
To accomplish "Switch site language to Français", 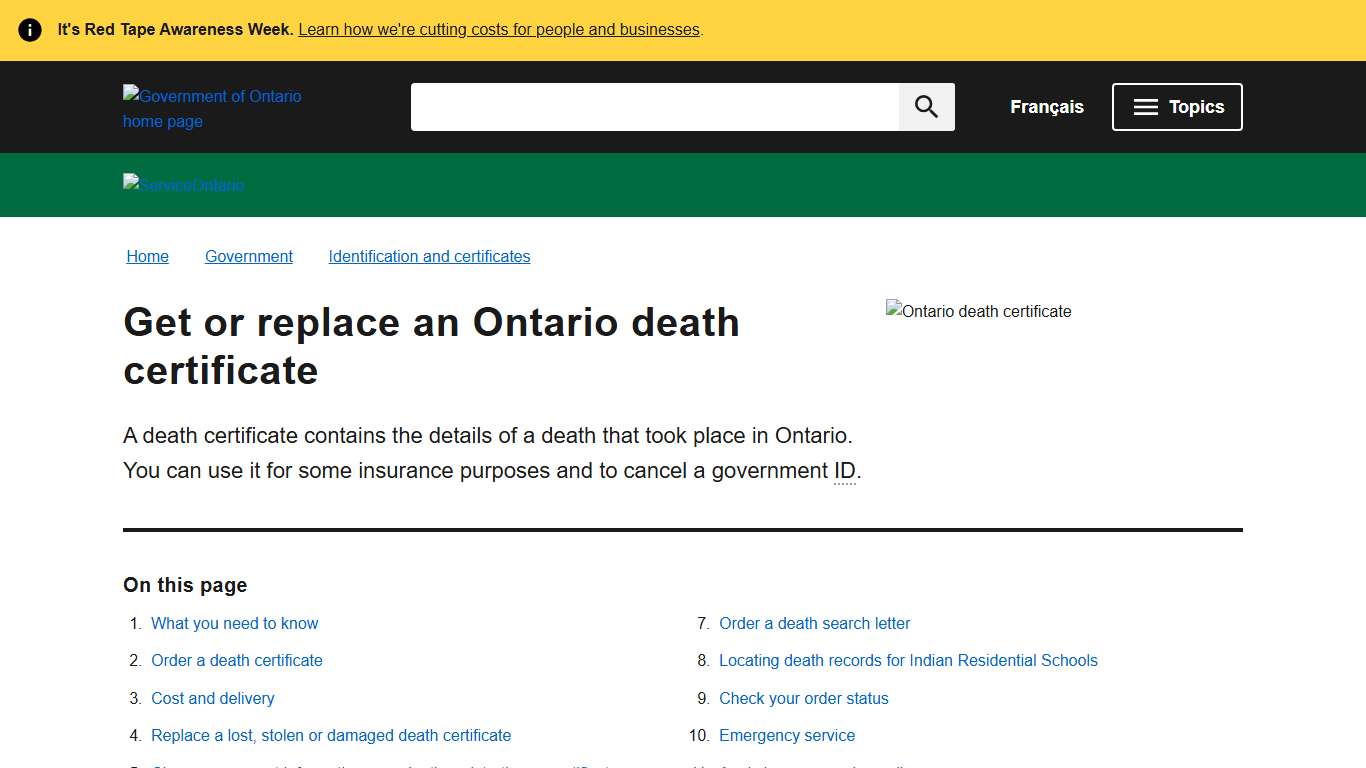I will tap(1046, 106).
